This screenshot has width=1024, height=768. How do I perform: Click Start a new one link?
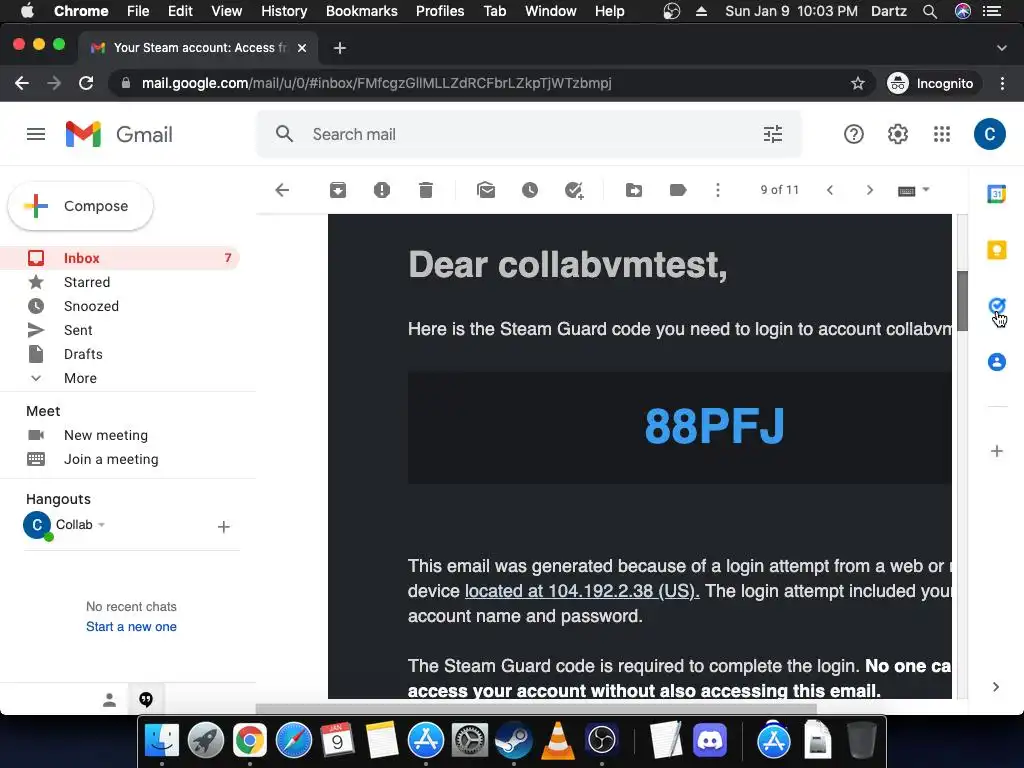point(131,626)
